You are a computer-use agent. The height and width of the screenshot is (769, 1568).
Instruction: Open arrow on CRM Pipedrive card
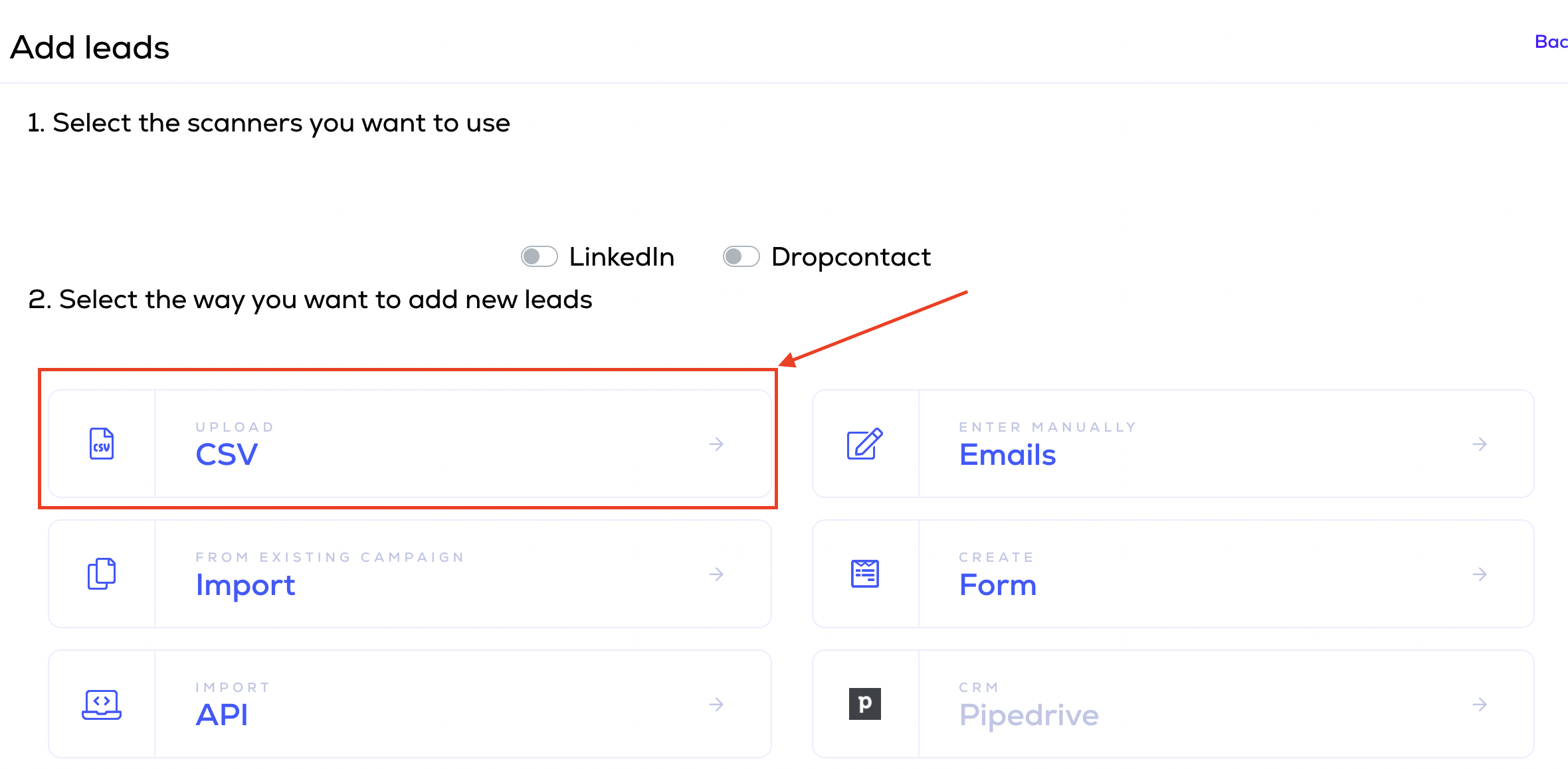point(1479,704)
